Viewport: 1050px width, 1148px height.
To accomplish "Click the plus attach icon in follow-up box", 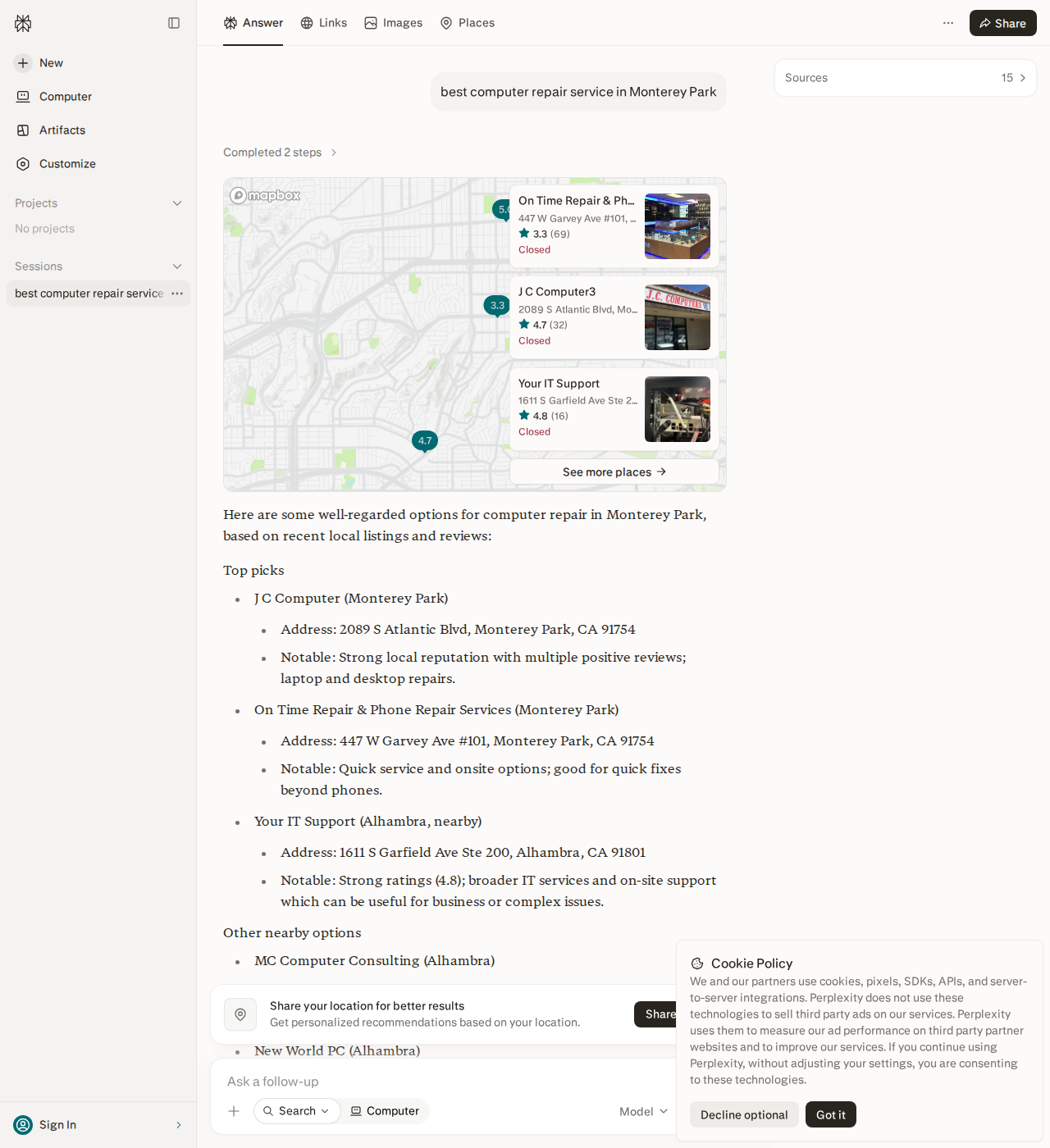I will click(234, 1111).
